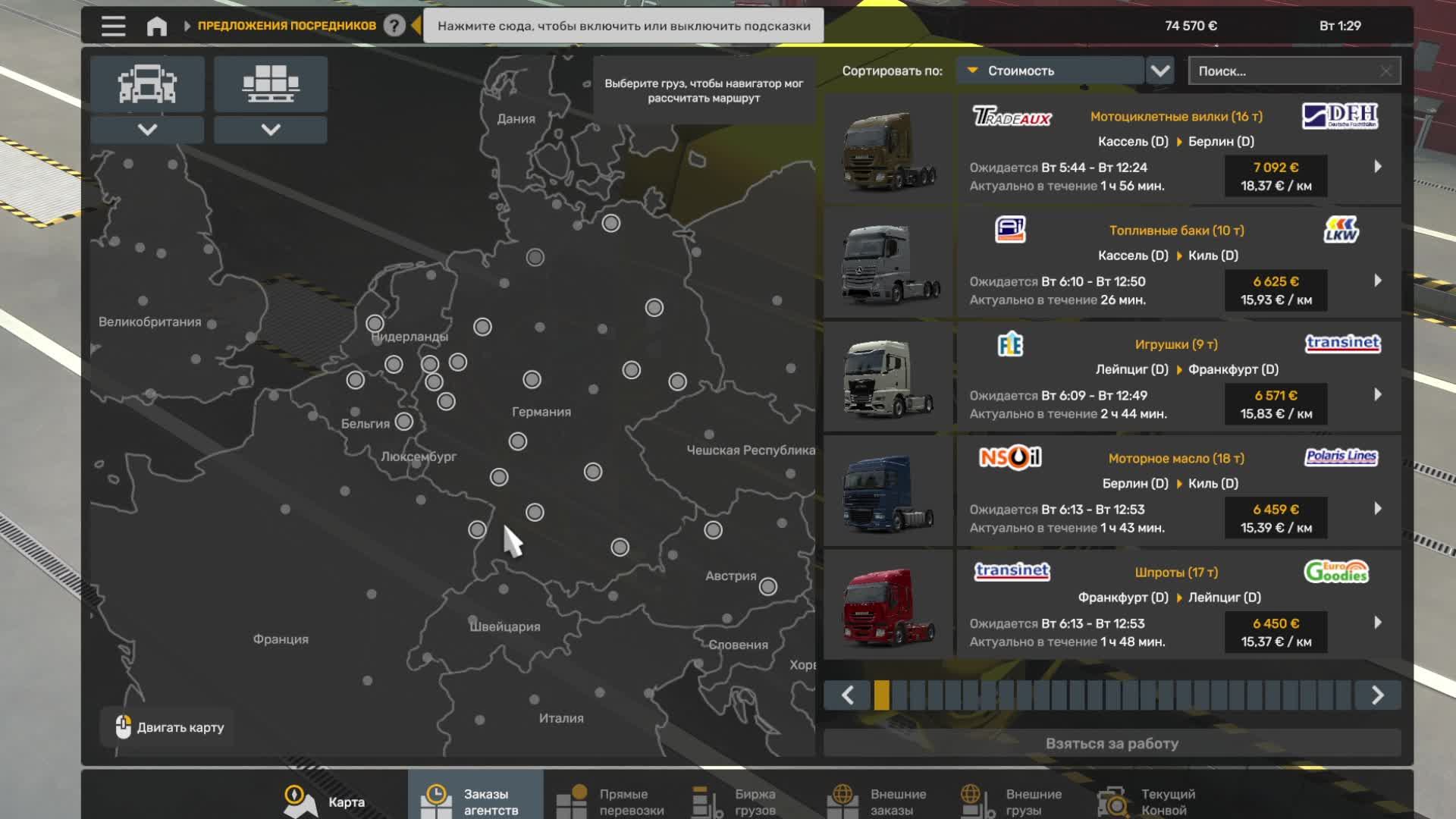Select the Моторное масло (18 т) cargo title
The width and height of the screenshot is (1456, 819).
coord(1176,458)
